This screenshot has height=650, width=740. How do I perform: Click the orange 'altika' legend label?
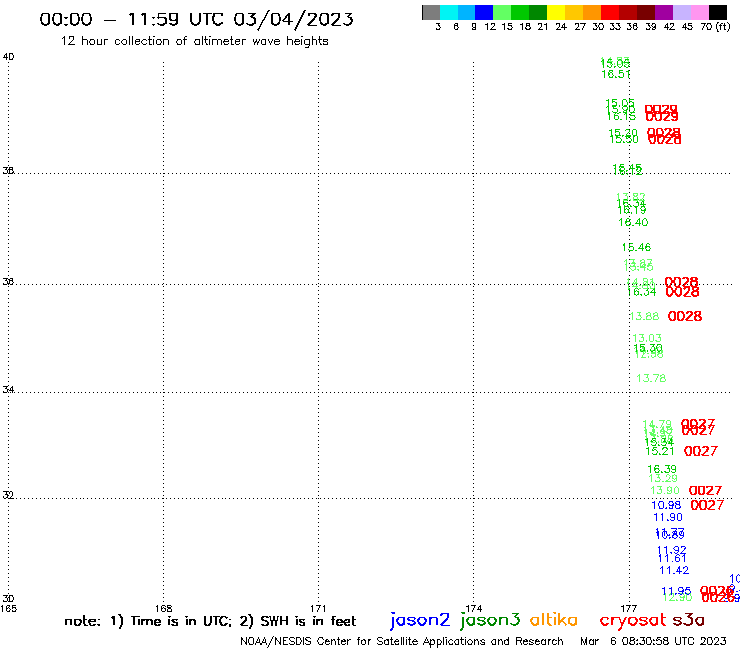point(554,620)
